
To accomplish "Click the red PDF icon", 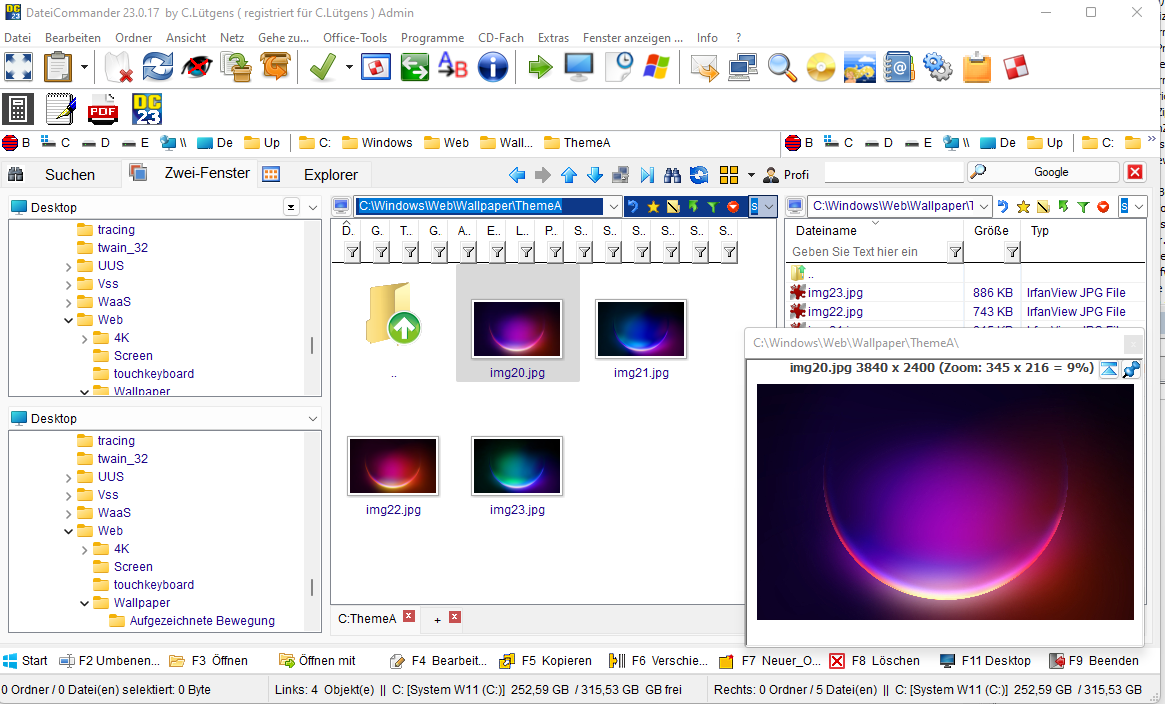I will (103, 108).
